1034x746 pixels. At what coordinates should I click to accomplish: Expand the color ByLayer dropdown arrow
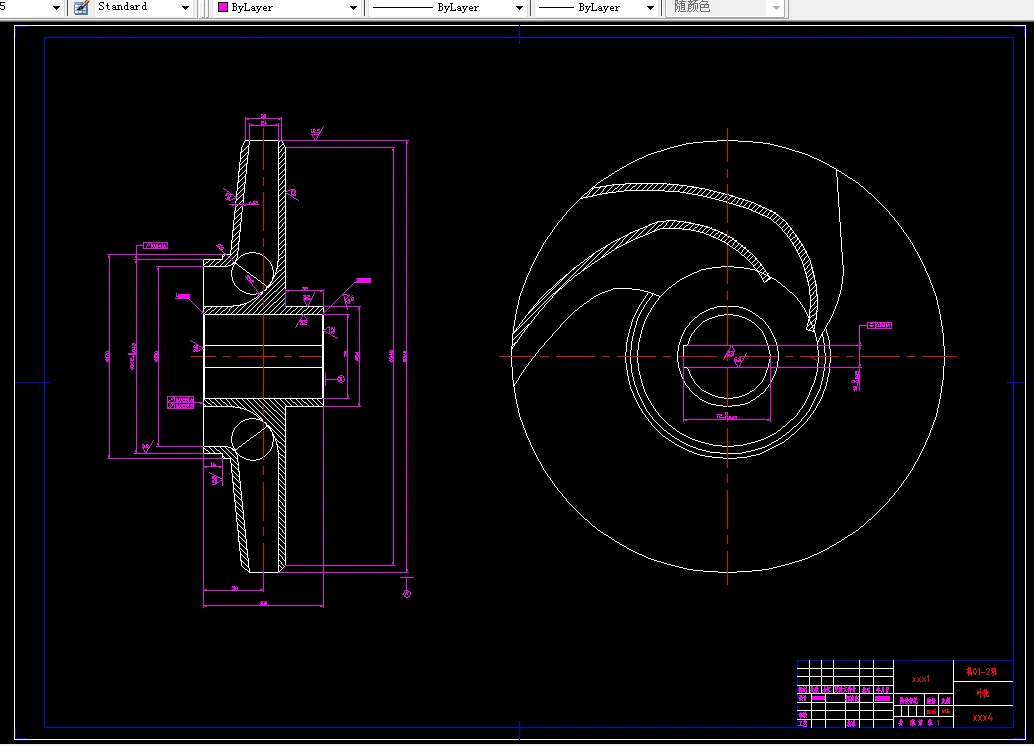[353, 8]
